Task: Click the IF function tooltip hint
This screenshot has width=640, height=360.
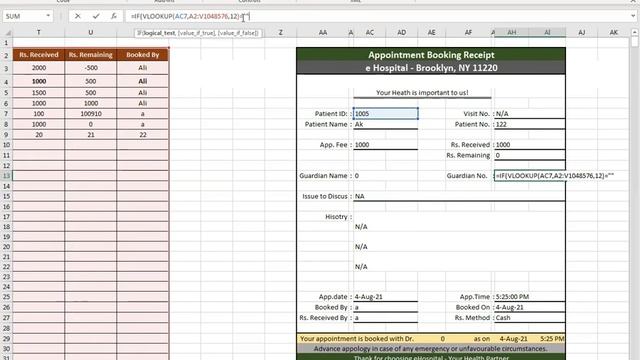Action: (198, 33)
